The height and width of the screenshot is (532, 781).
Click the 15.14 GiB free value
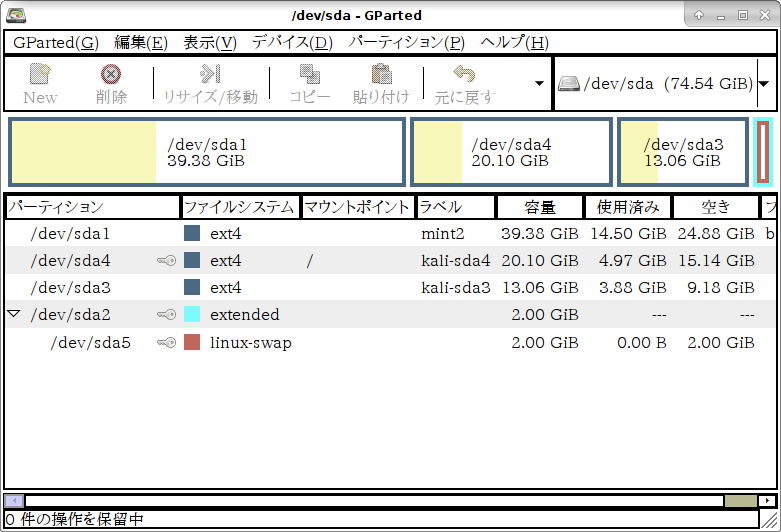click(x=716, y=261)
